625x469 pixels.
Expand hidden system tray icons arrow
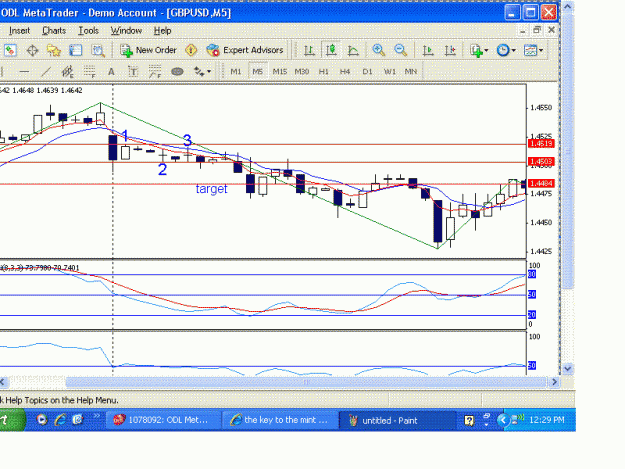click(x=503, y=420)
